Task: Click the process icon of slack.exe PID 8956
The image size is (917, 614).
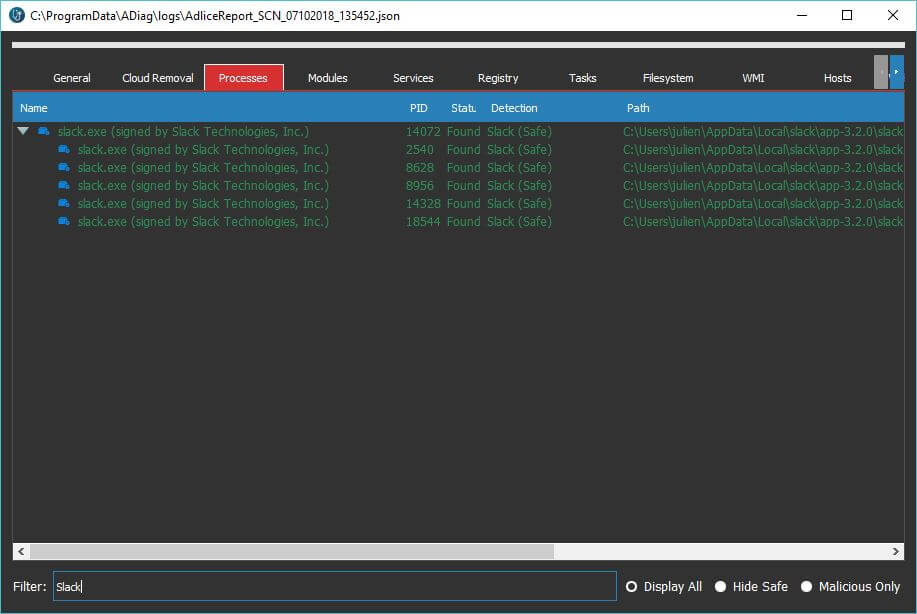Action: click(x=64, y=186)
